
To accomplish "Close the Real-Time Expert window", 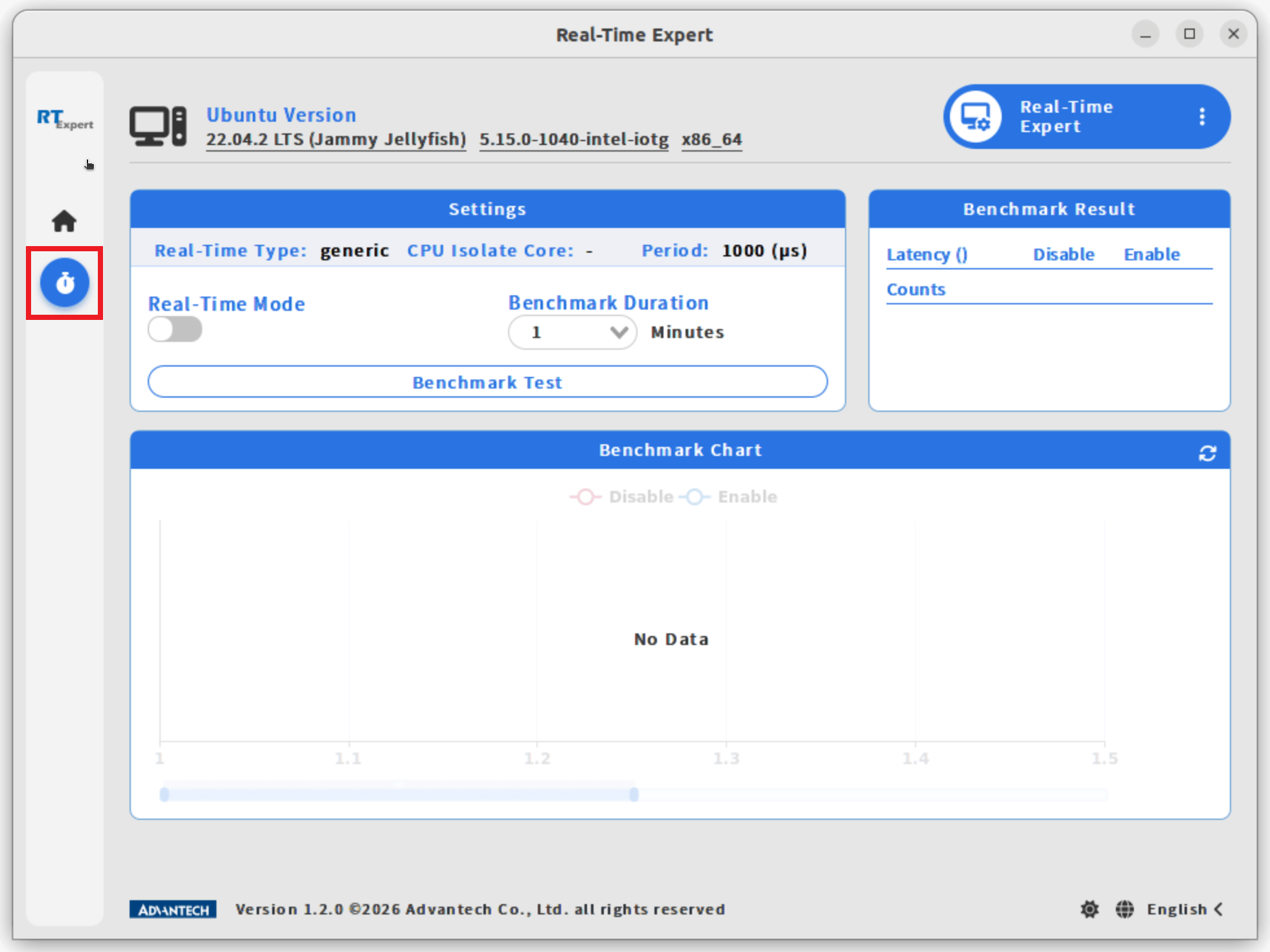I will (x=1234, y=34).
